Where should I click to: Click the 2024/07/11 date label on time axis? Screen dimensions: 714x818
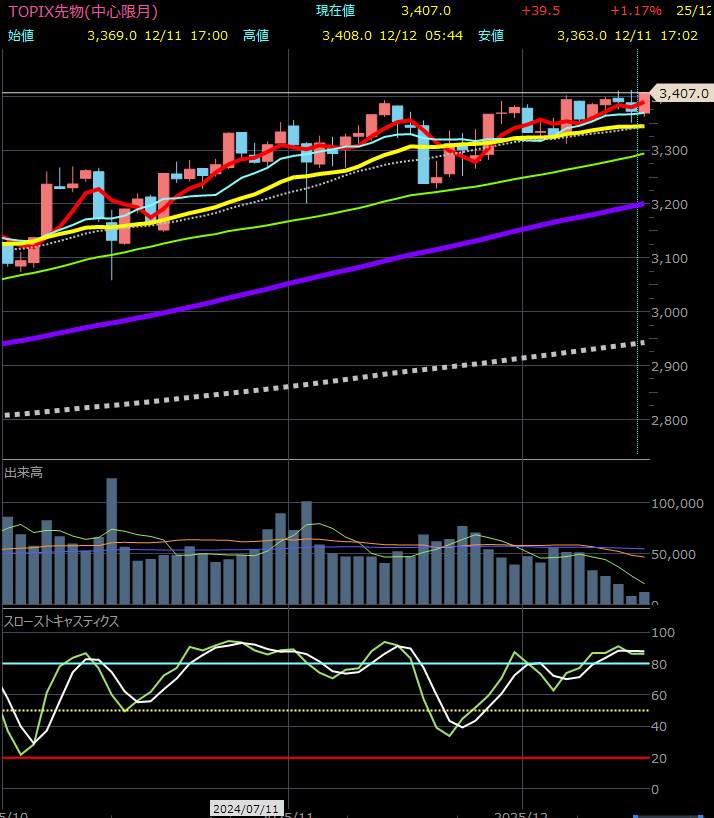click(246, 808)
